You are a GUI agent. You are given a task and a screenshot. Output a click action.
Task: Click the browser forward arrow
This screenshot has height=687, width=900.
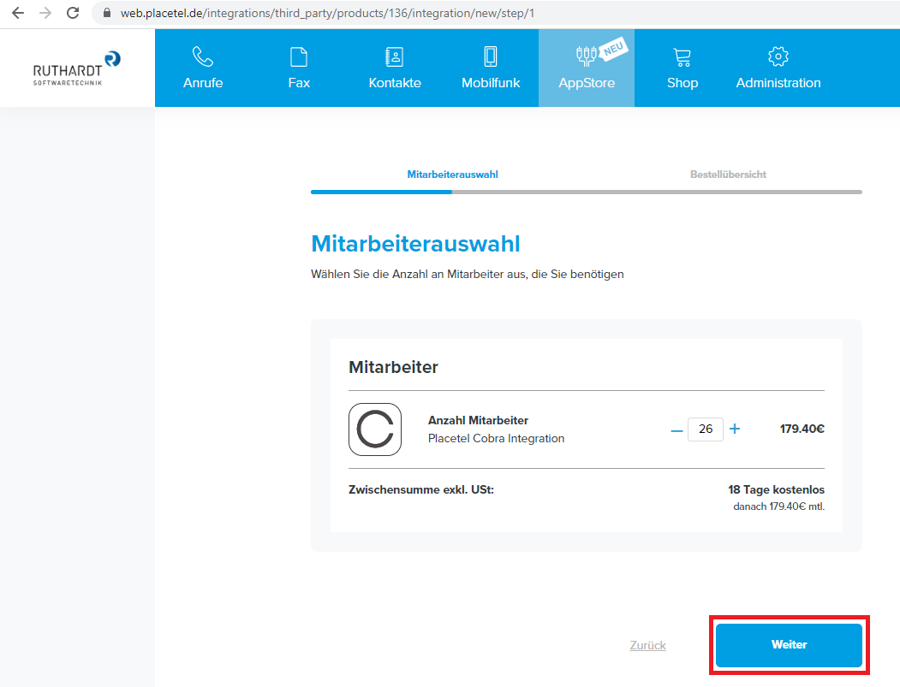click(45, 13)
